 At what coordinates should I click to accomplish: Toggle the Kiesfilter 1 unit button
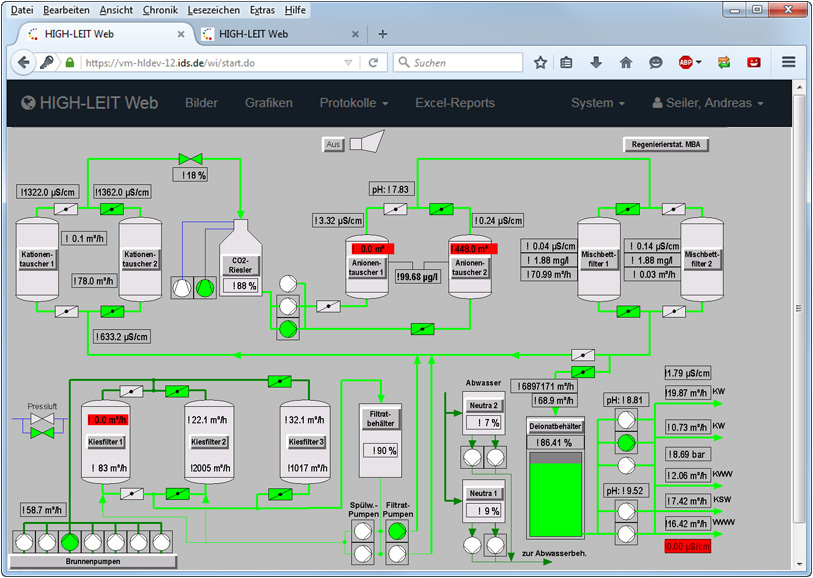pos(106,442)
